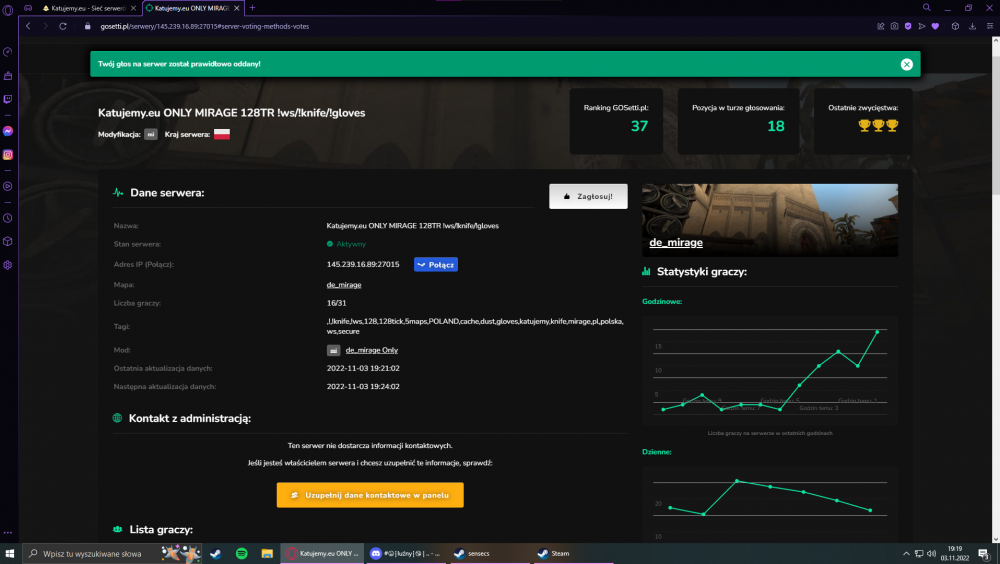Screen dimensions: 1000x564
Task: Open a new tab with plus
Action: pos(253,8)
